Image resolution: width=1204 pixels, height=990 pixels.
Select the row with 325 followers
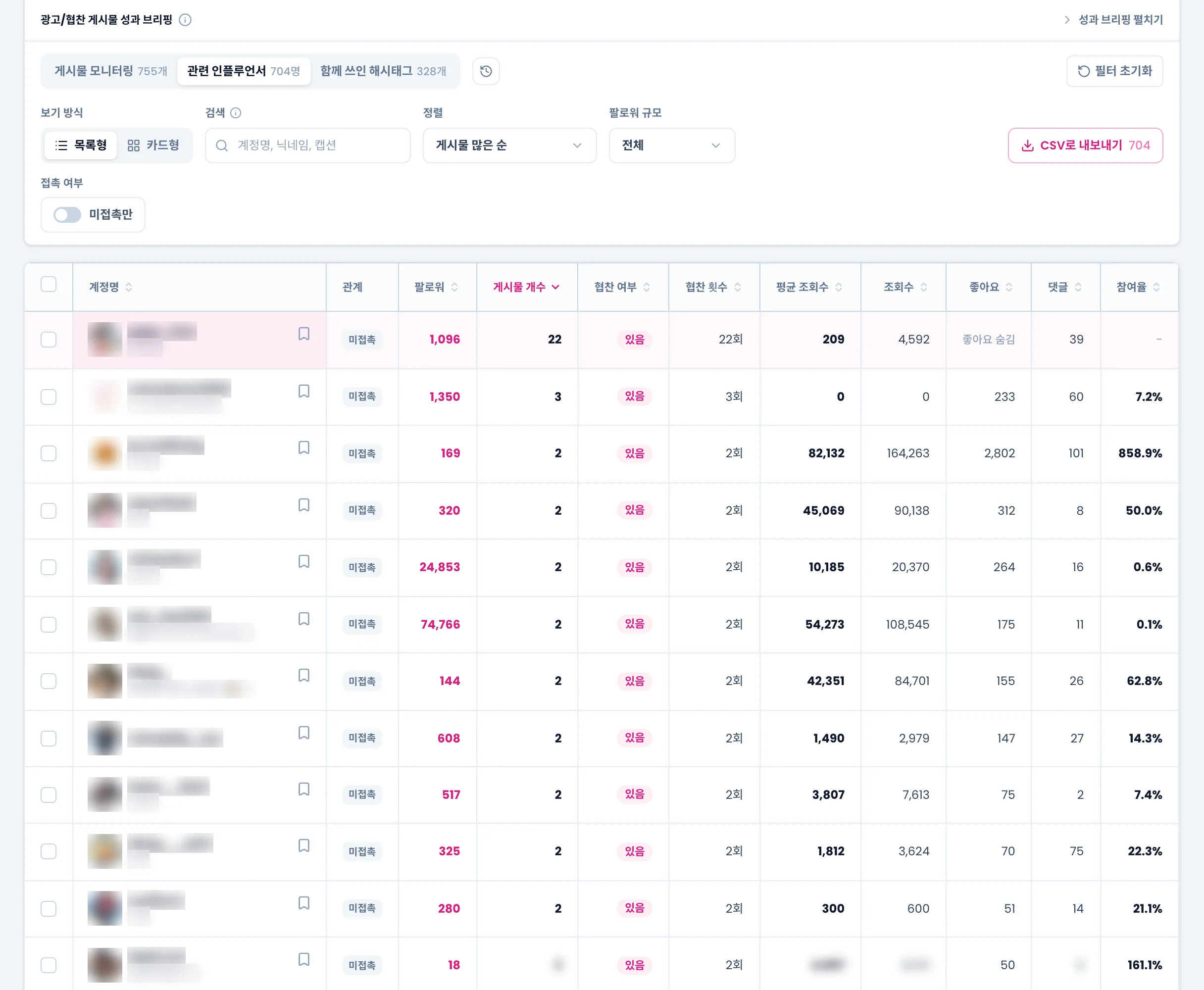(49, 851)
